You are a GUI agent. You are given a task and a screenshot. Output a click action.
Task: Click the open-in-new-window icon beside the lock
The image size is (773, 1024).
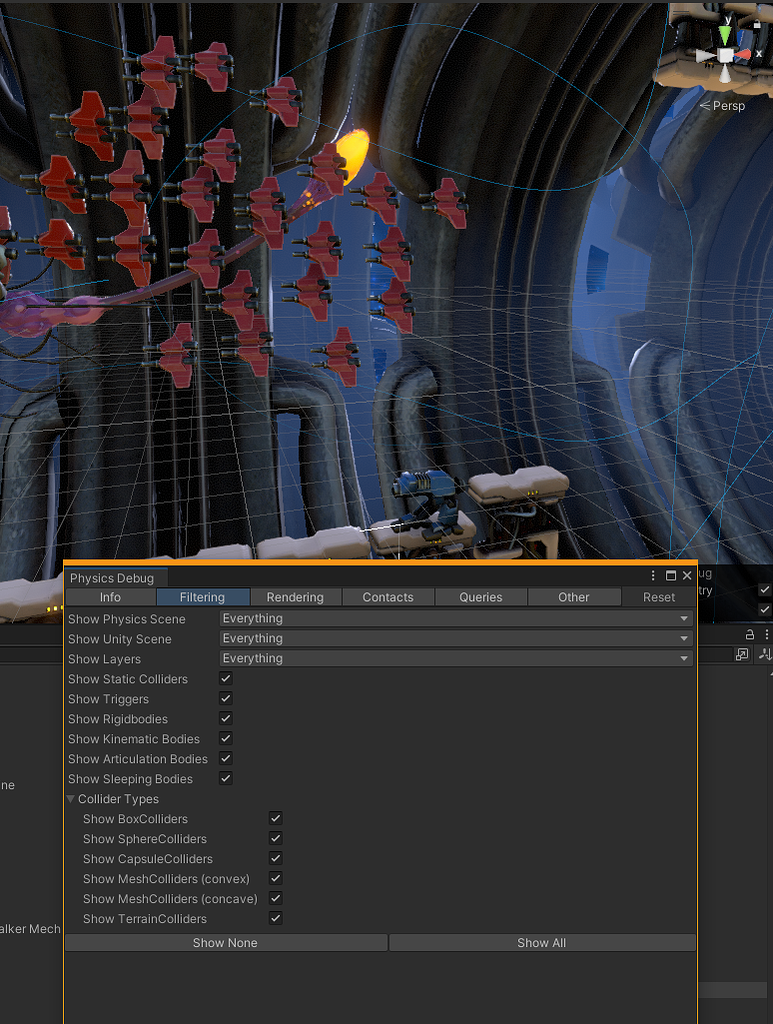click(742, 654)
